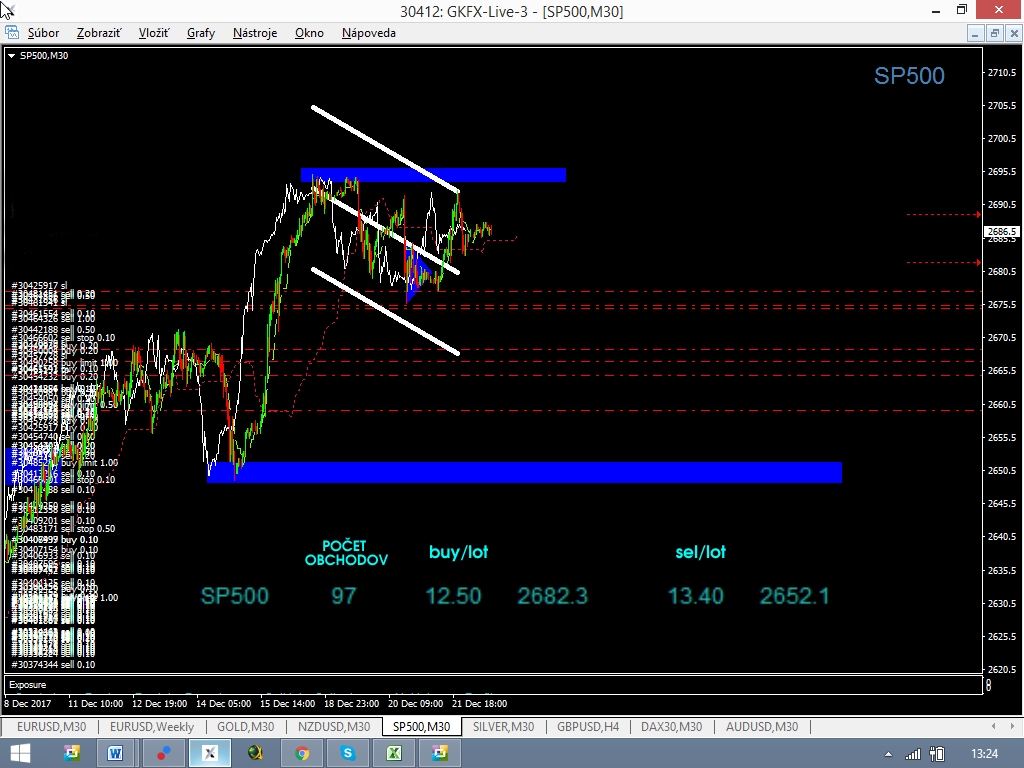Open the Grafy menu
The height and width of the screenshot is (768, 1024).
coord(200,33)
